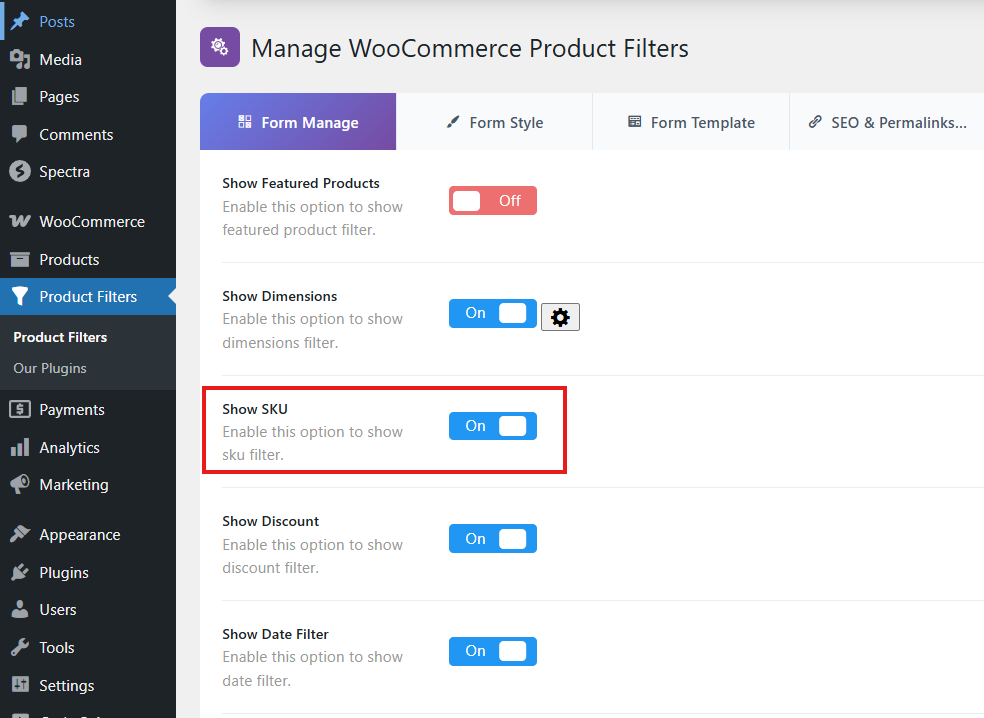The image size is (984, 718).
Task: Open Product Filters submenu link
Action: point(60,337)
